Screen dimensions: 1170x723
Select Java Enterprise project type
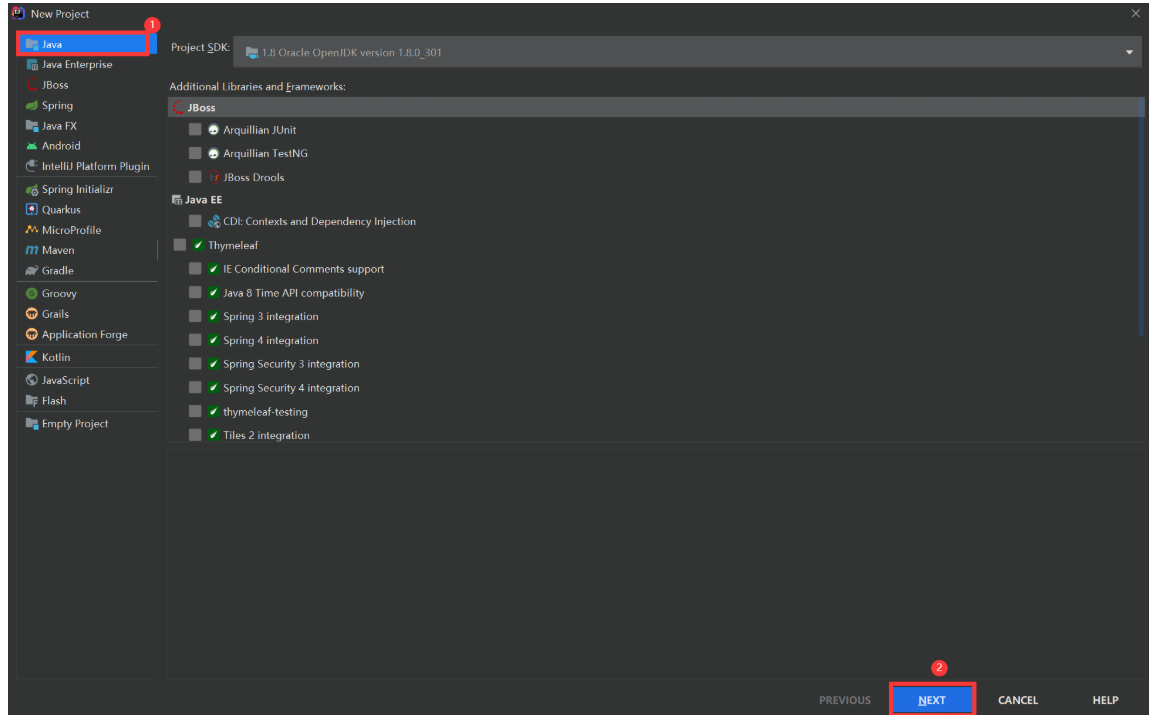click(87, 65)
